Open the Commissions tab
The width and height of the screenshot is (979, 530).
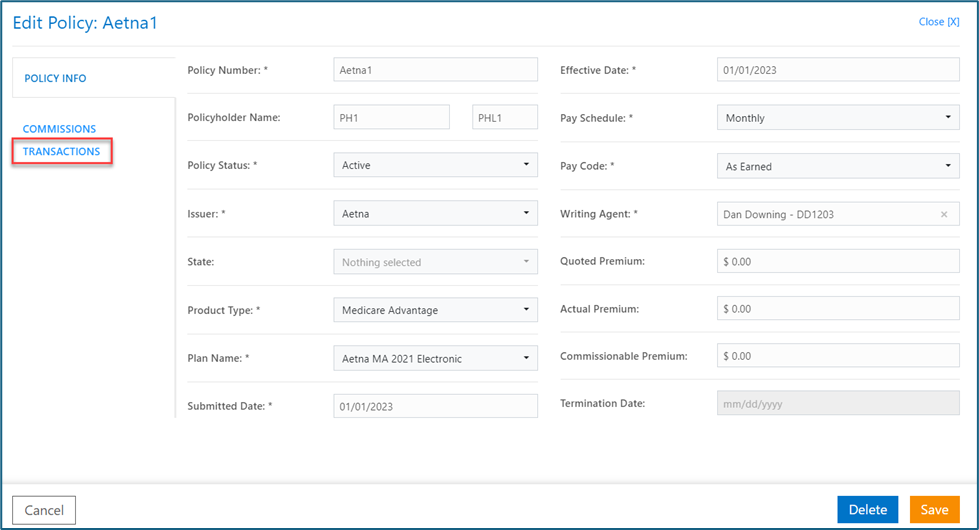click(60, 129)
